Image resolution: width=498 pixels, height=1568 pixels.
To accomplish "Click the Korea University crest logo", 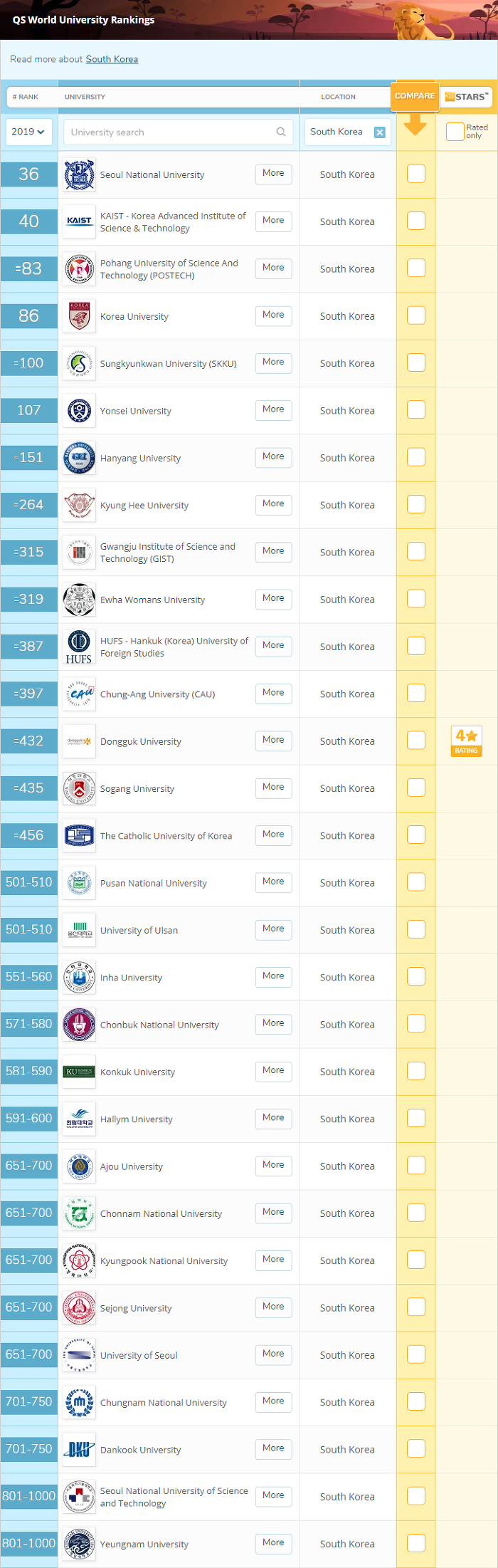I will 79,316.
